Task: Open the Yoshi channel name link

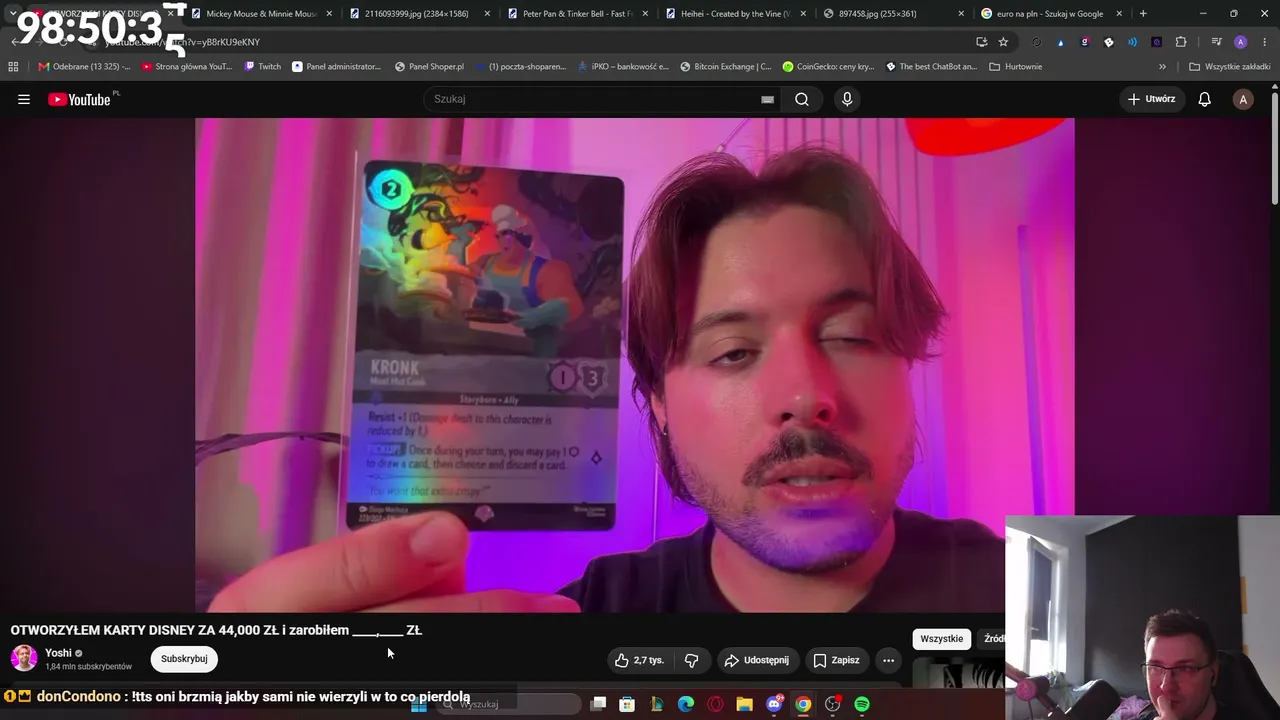Action: point(58,653)
